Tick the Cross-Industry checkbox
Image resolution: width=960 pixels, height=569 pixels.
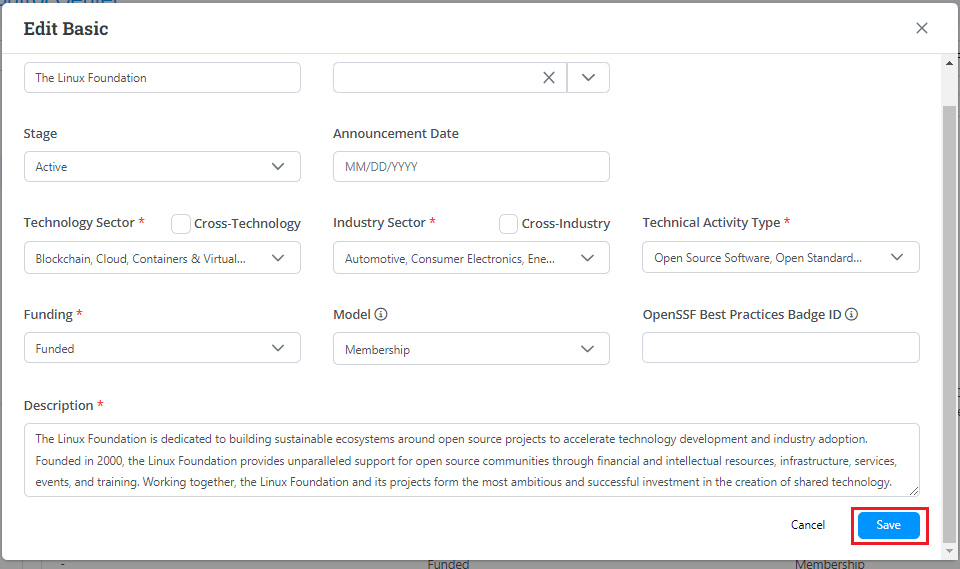tap(508, 224)
